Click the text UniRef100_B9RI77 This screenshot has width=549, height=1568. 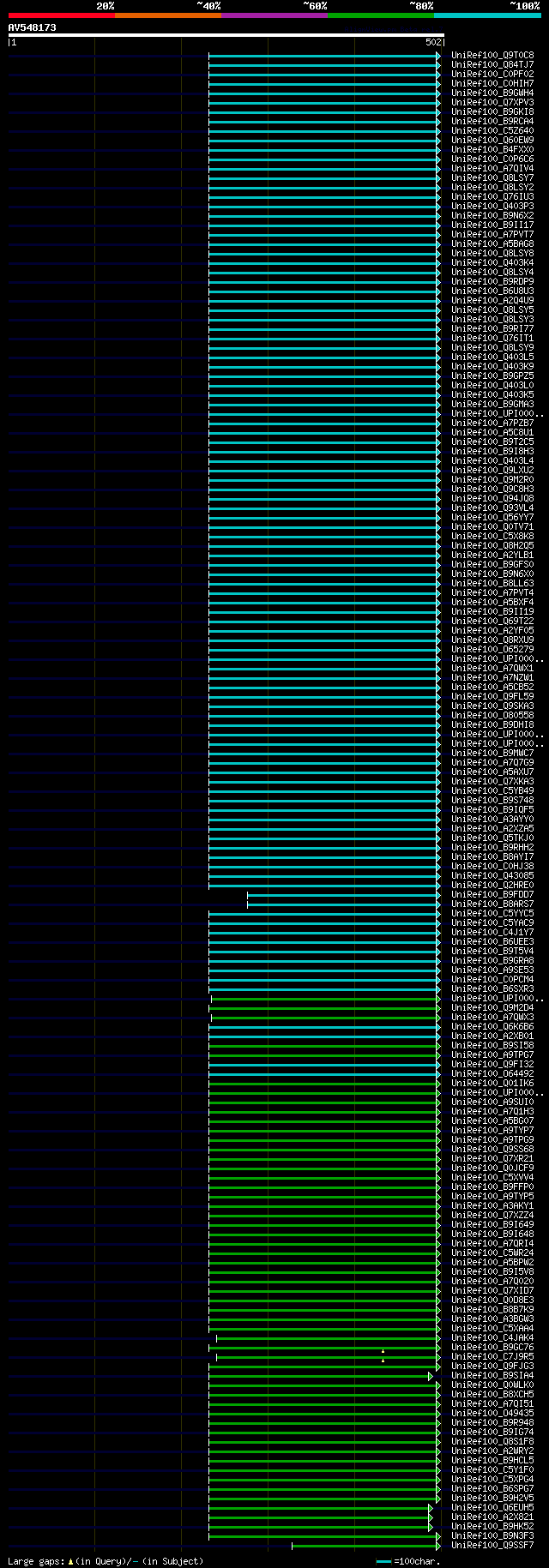pyautogui.click(x=492, y=329)
